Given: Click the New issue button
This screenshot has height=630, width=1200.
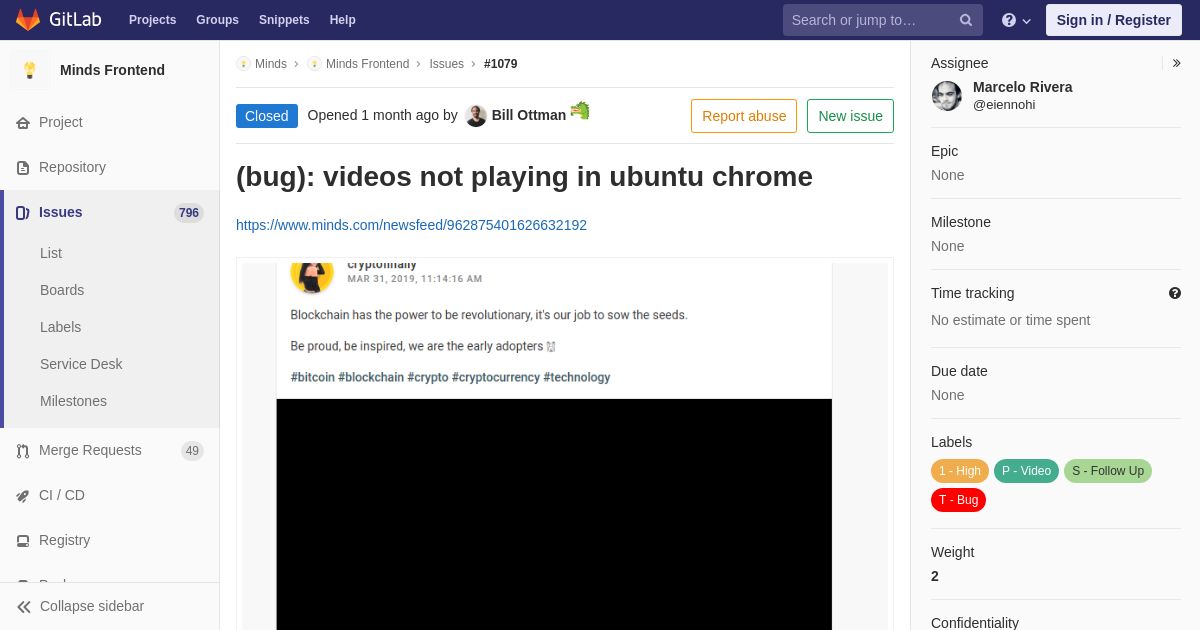Looking at the screenshot, I should tap(850, 116).
